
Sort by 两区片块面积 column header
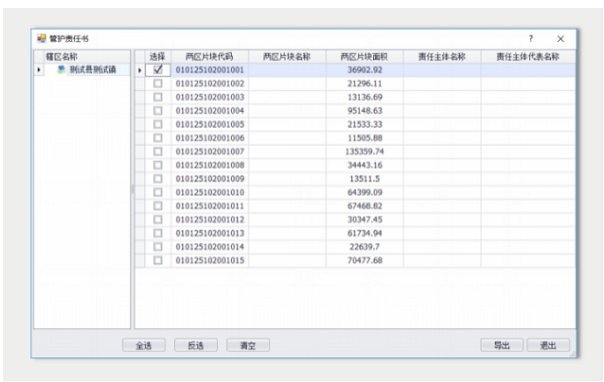pyautogui.click(x=364, y=57)
